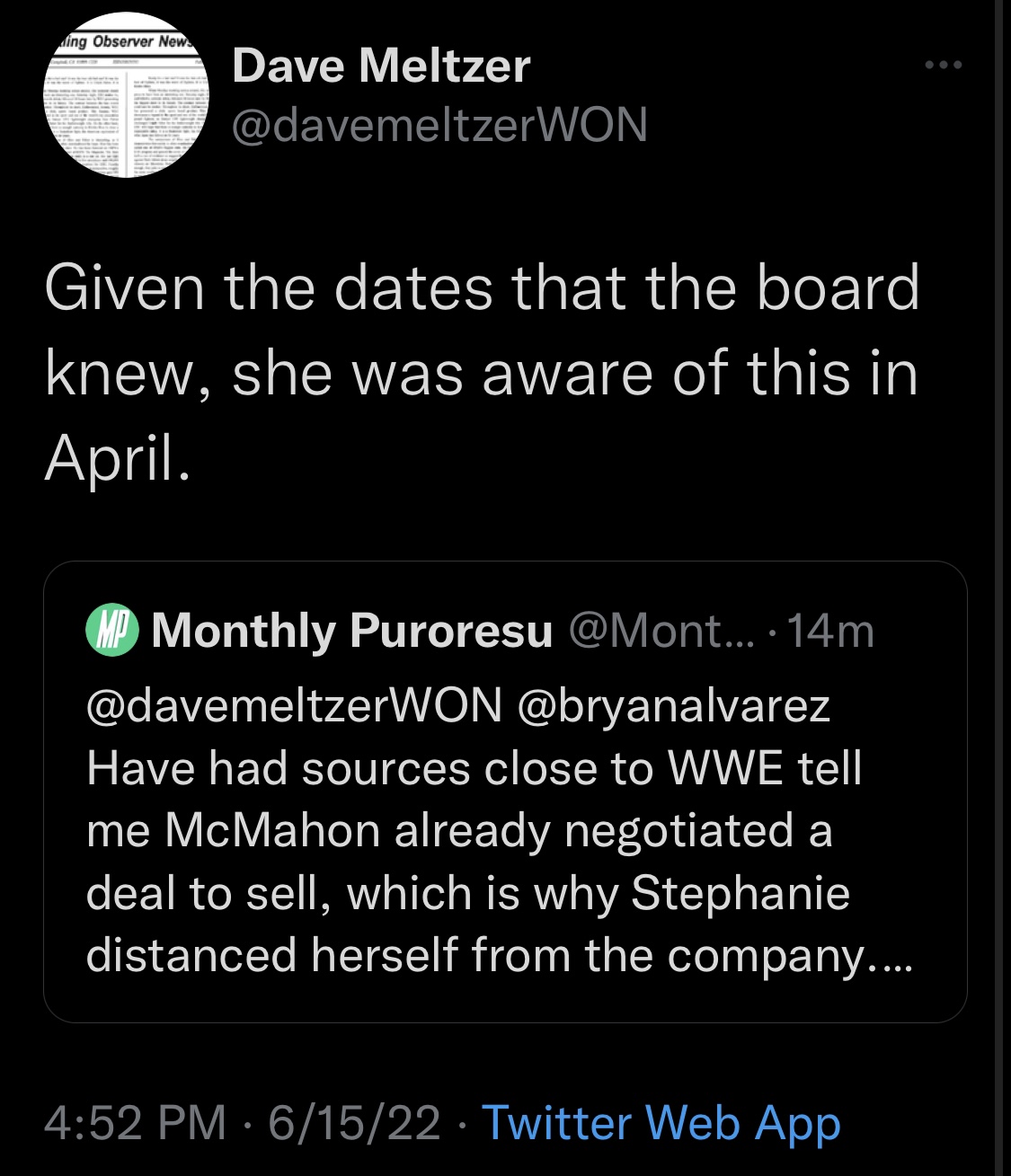This screenshot has height=1176, width=1011.
Task: Open the @bryanalvarez mention
Action: point(674,705)
